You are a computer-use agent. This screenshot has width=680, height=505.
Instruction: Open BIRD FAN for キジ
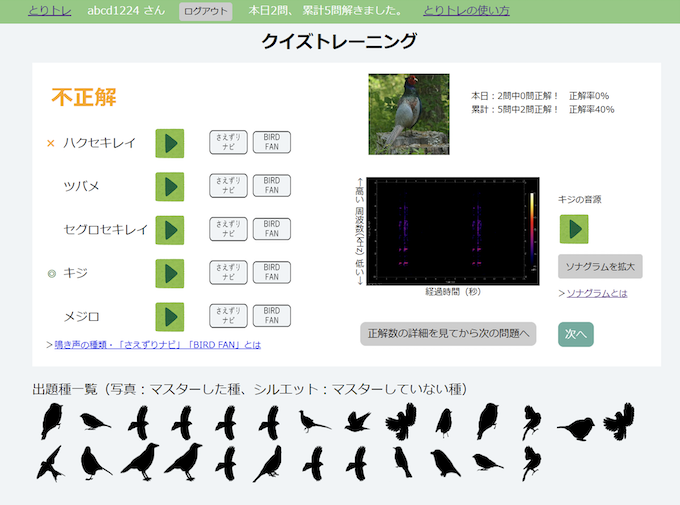coord(271,272)
